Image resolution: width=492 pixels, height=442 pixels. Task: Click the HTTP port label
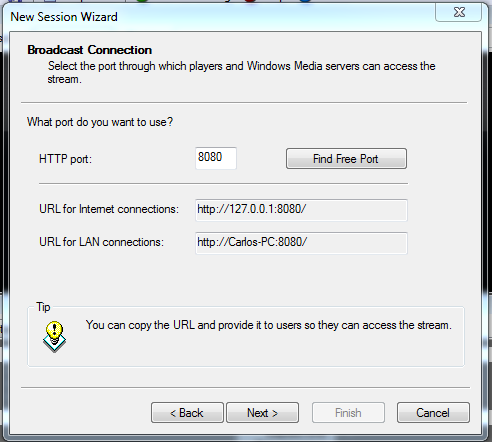[x=65, y=159]
